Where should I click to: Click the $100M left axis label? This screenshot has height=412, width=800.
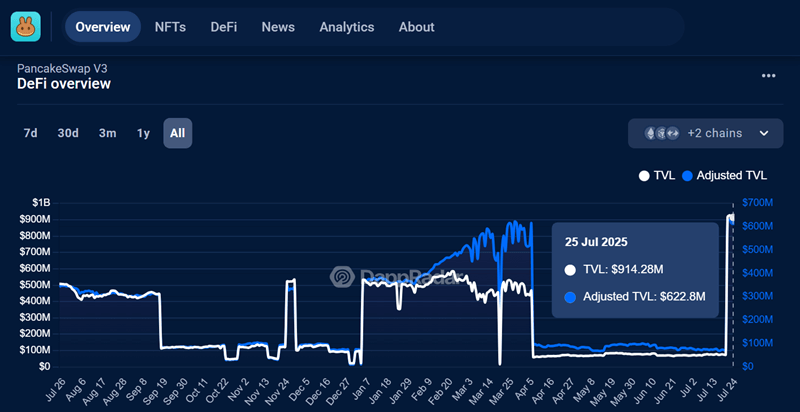pos(36,351)
